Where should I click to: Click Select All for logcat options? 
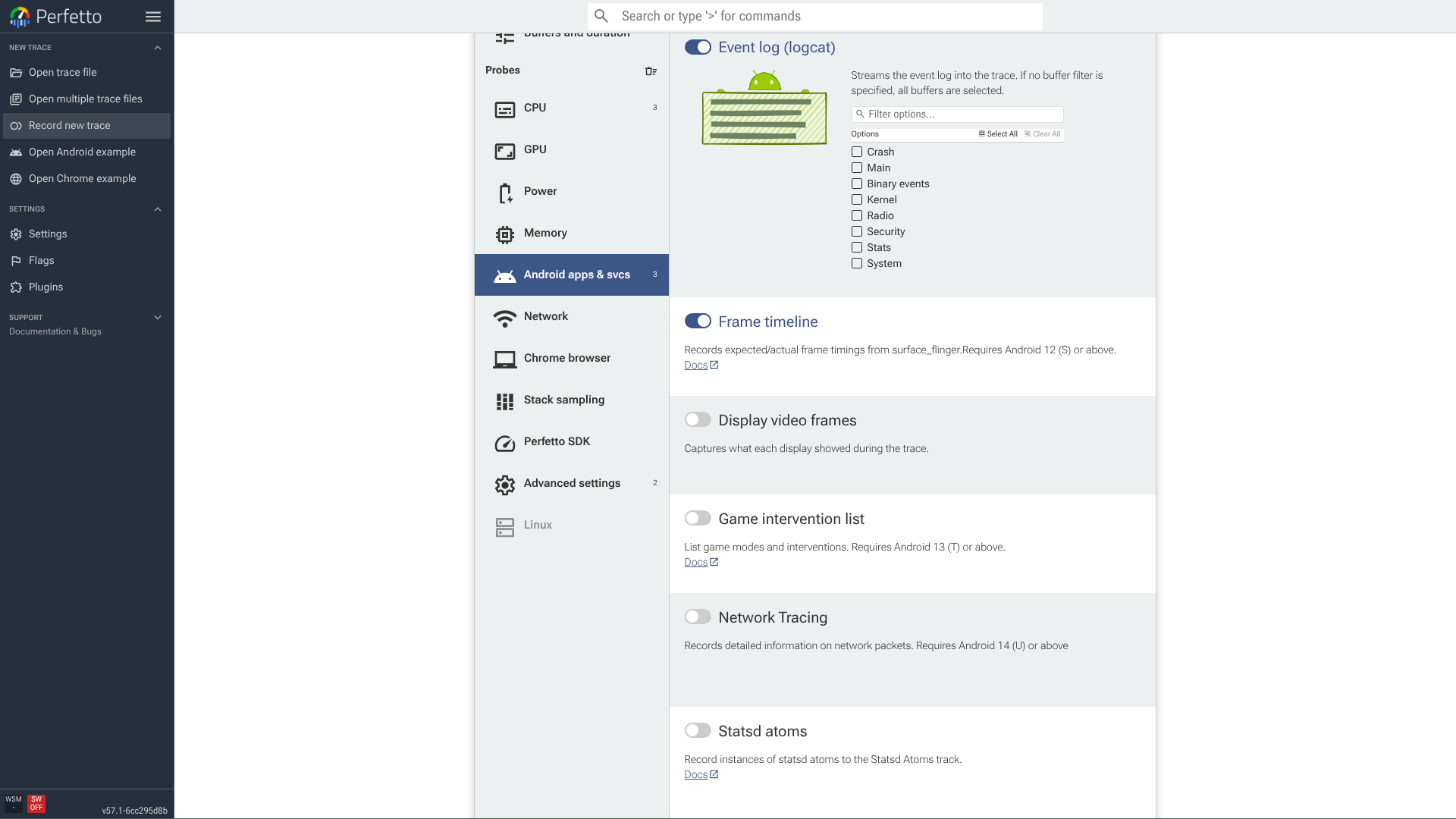(x=998, y=134)
